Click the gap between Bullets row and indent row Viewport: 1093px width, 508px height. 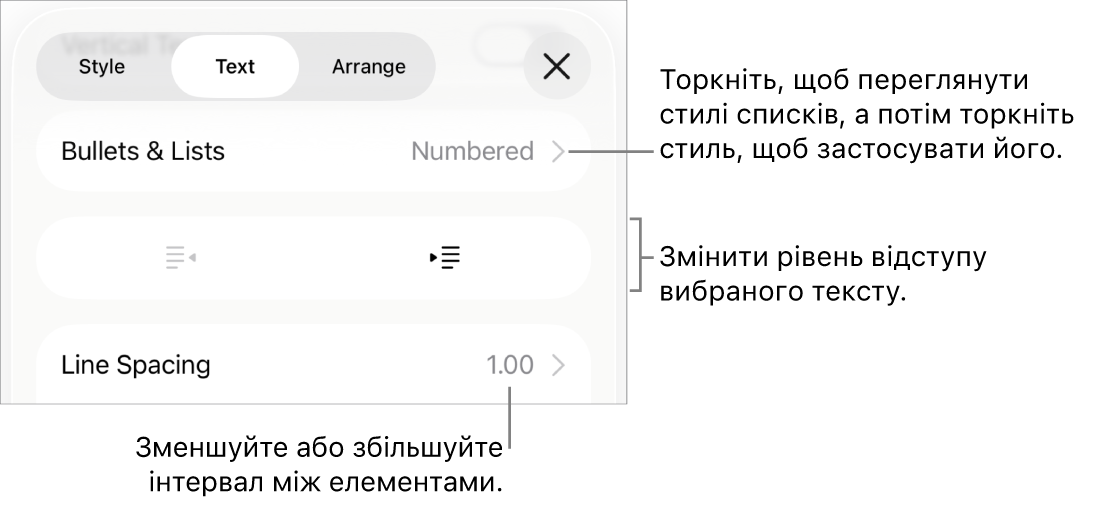click(x=313, y=204)
